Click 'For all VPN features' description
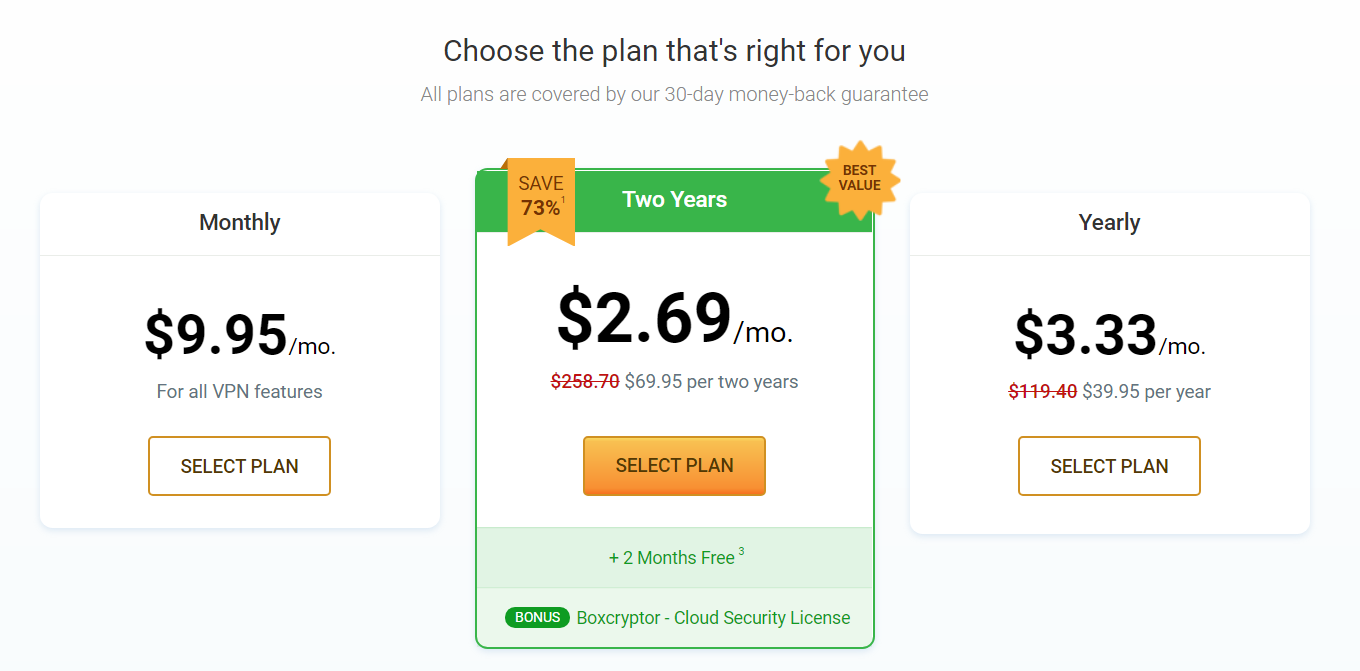This screenshot has height=671, width=1360. tap(239, 391)
